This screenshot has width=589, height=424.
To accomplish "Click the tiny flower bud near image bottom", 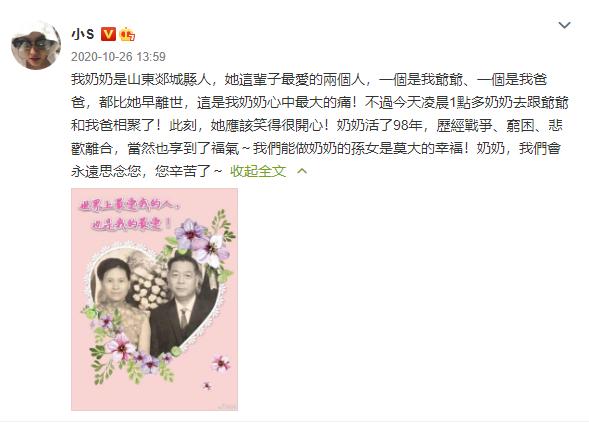I will pyautogui.click(x=207, y=385).
